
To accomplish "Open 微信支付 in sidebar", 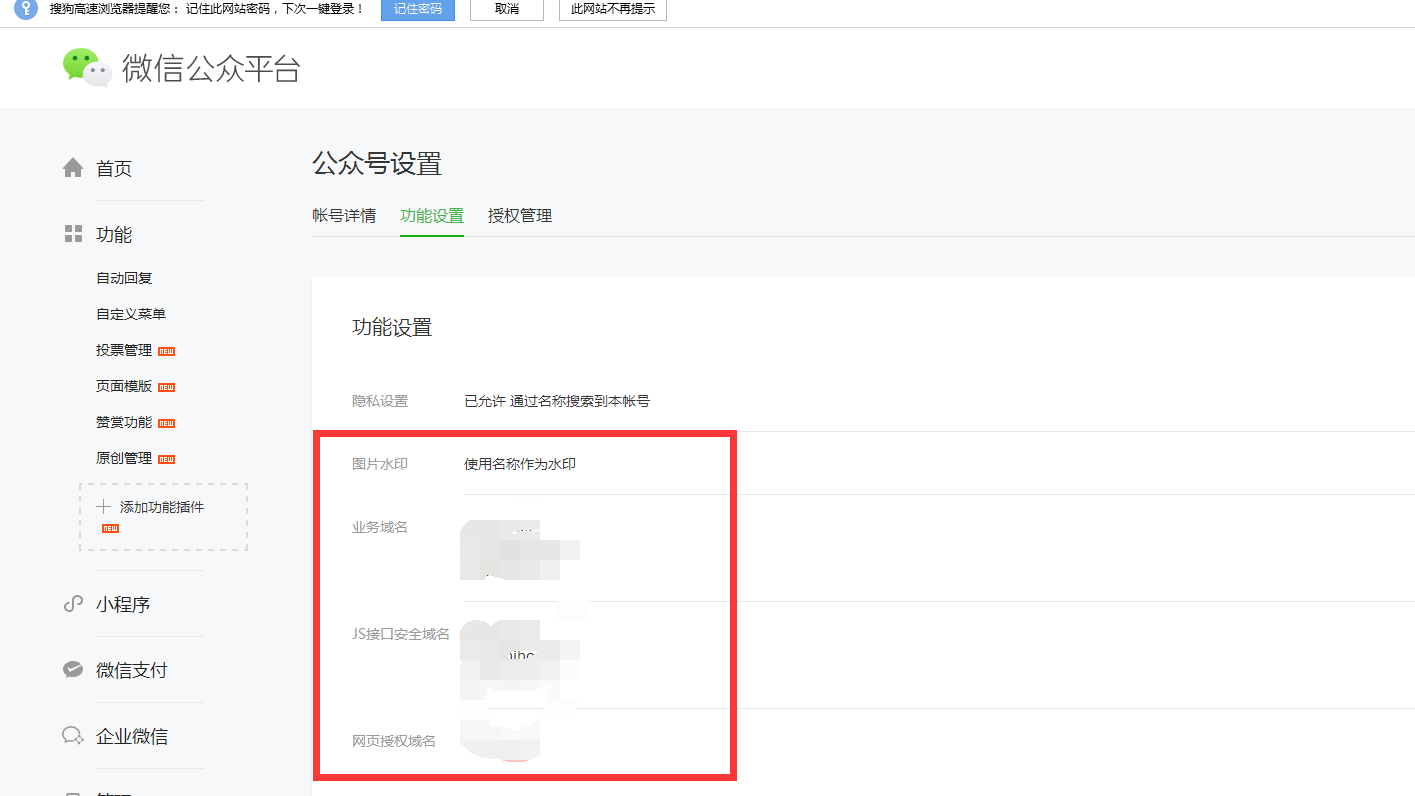I will click(x=132, y=670).
